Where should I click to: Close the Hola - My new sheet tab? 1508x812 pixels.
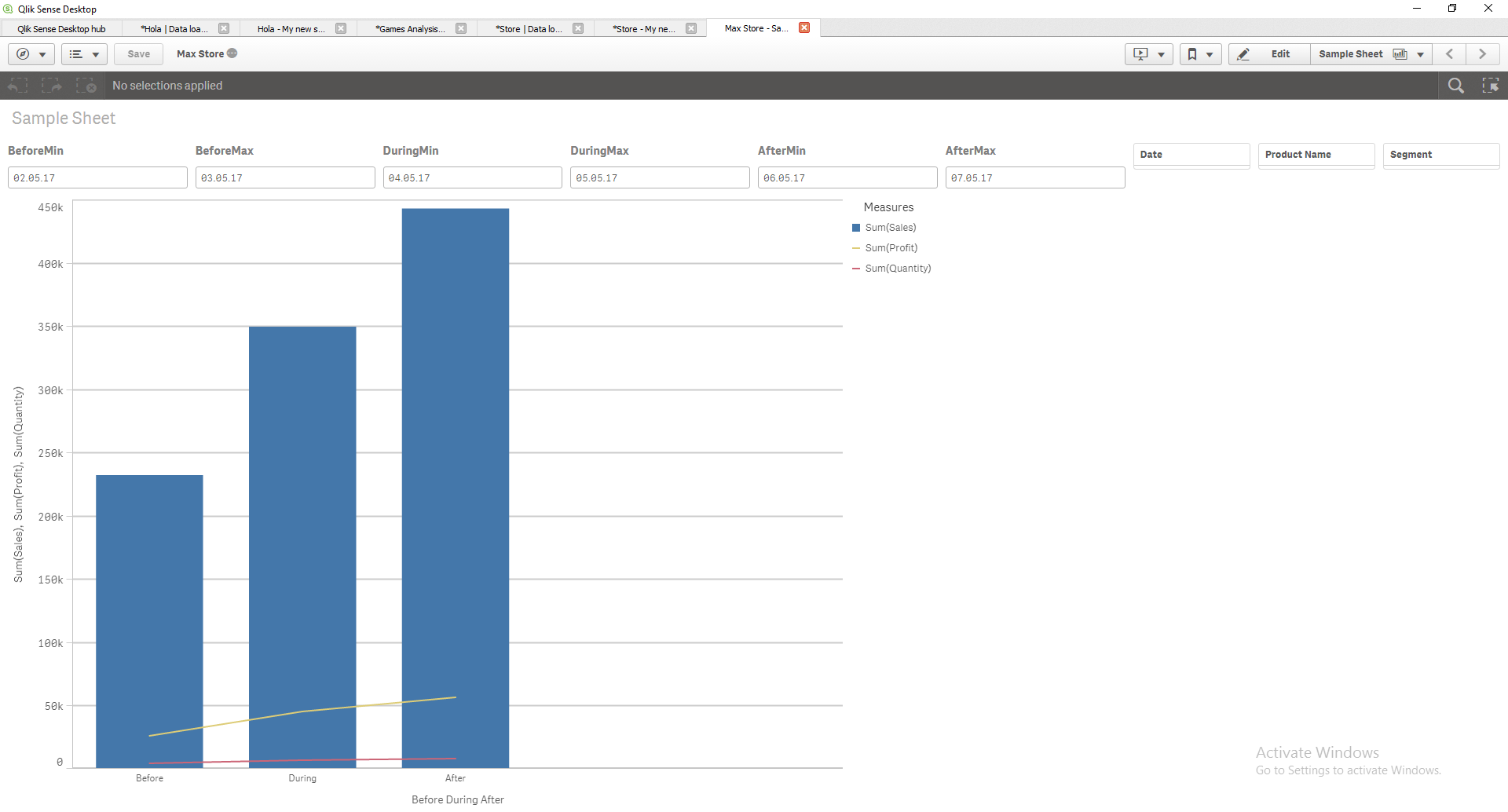341,28
